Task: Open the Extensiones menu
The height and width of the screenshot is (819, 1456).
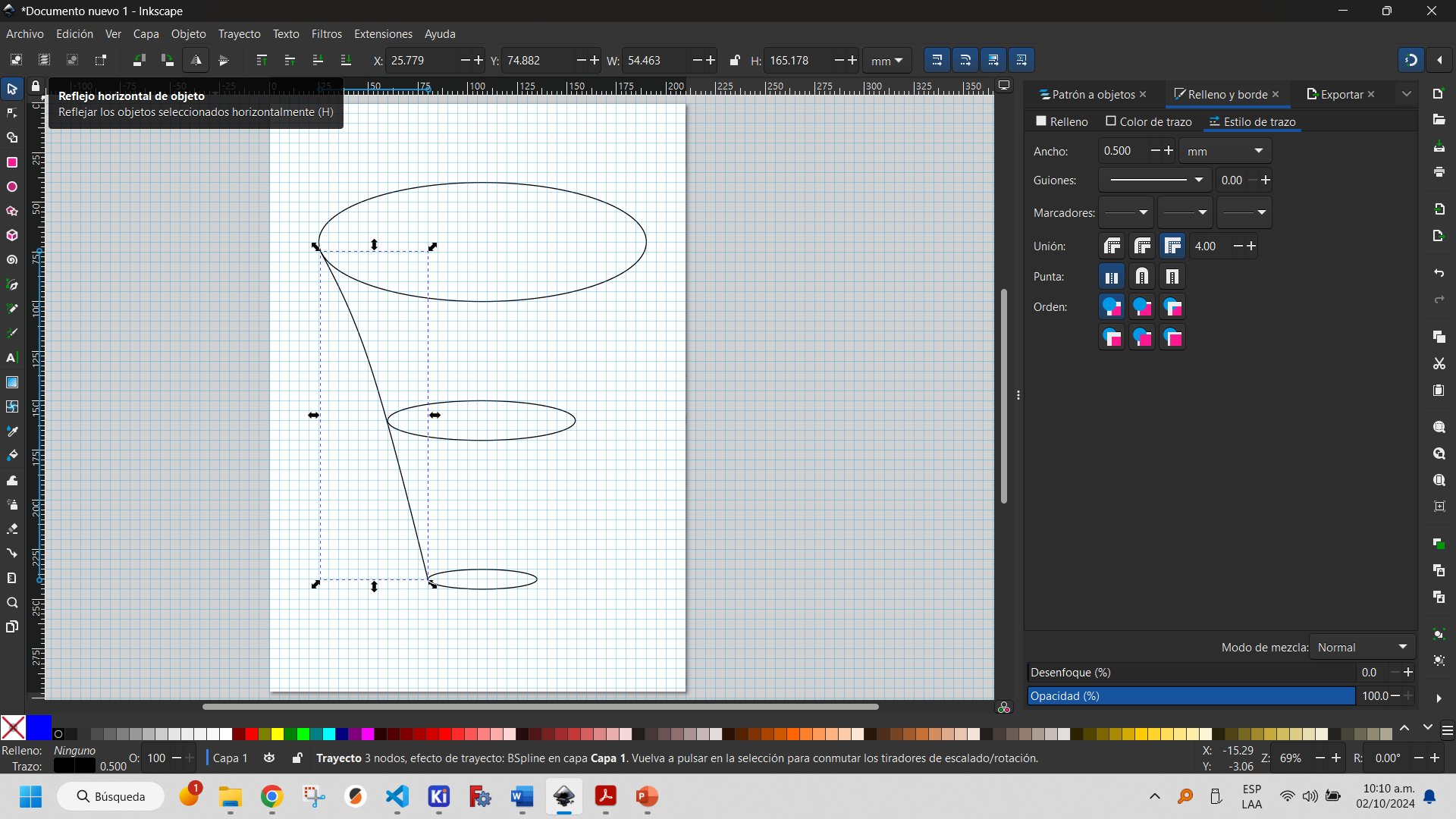Action: click(383, 33)
